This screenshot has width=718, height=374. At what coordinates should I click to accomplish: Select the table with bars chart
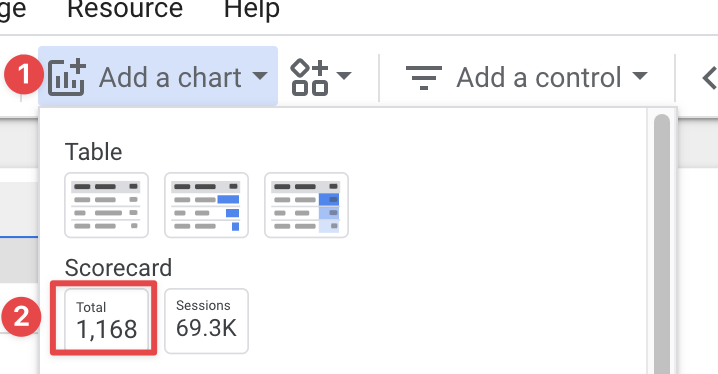pyautogui.click(x=206, y=205)
